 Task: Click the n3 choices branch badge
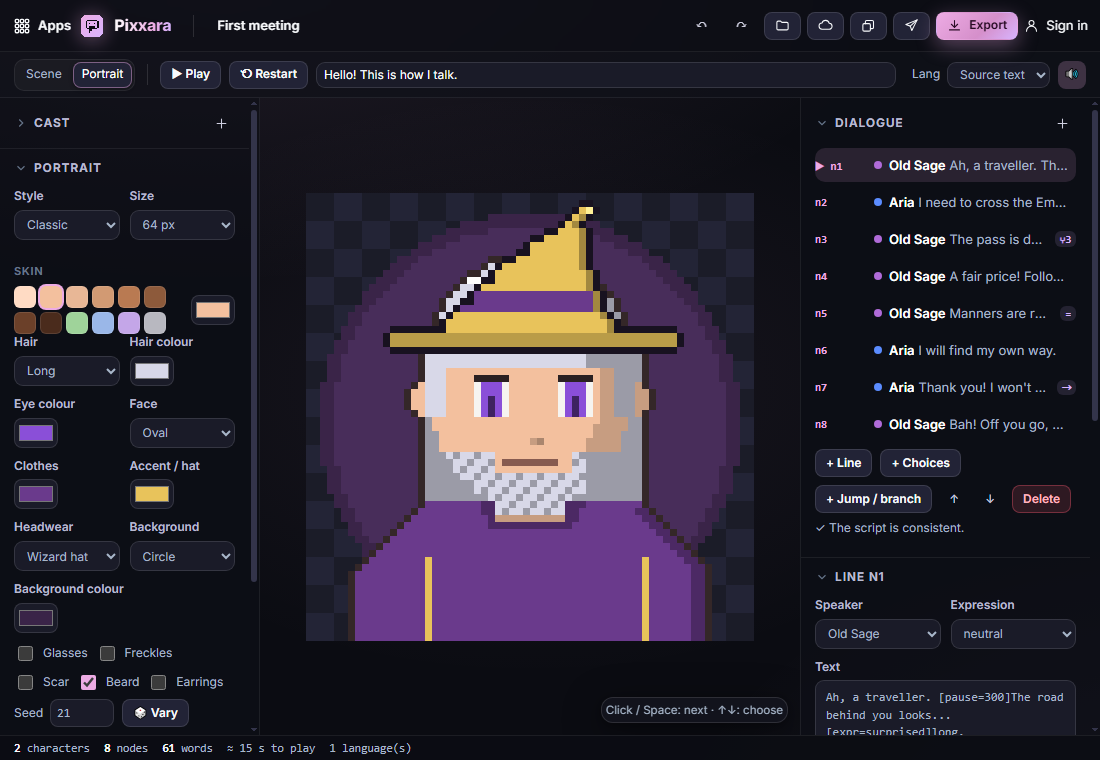1065,240
